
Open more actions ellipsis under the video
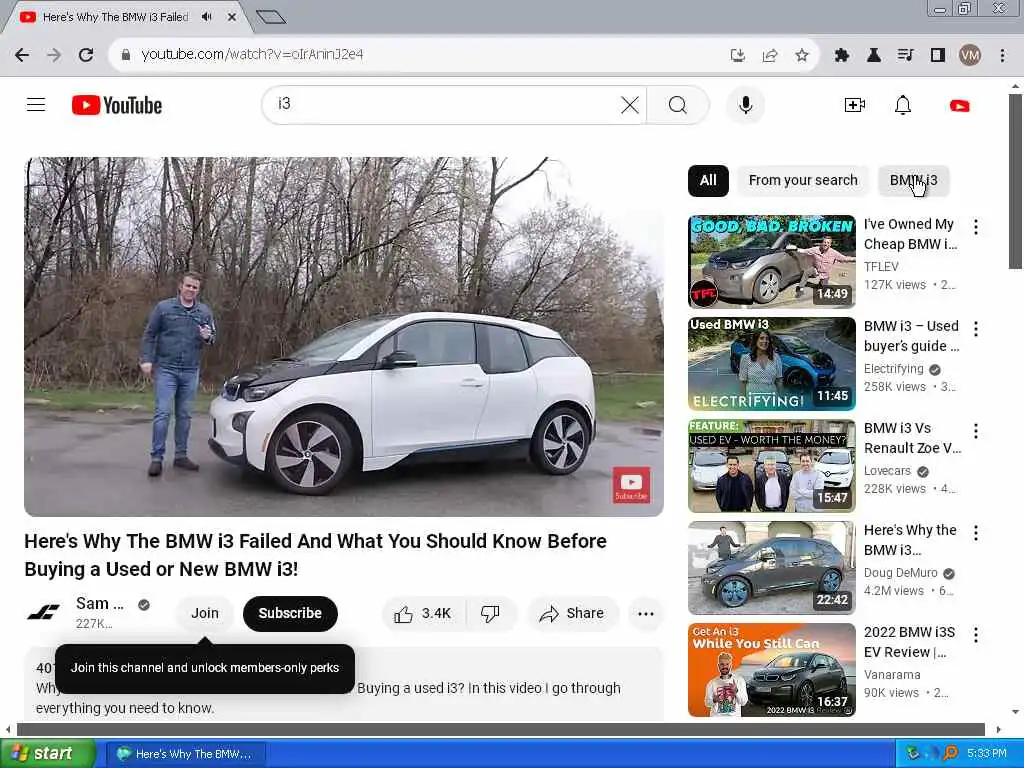(x=645, y=614)
